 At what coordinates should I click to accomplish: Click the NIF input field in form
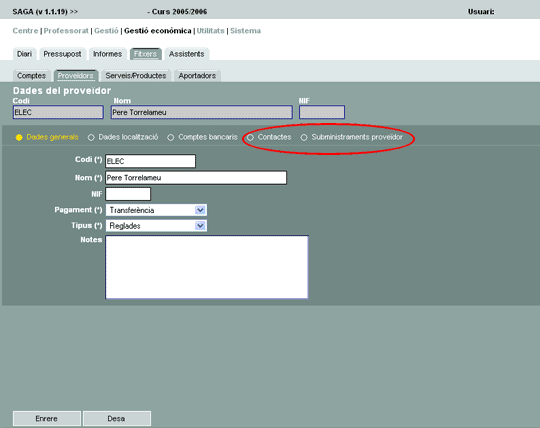pyautogui.click(x=128, y=194)
